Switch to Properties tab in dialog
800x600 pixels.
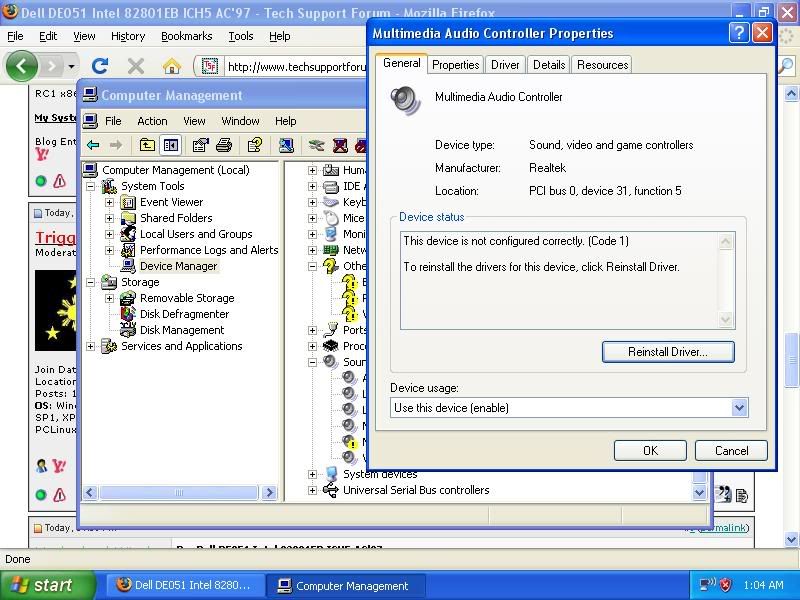455,65
